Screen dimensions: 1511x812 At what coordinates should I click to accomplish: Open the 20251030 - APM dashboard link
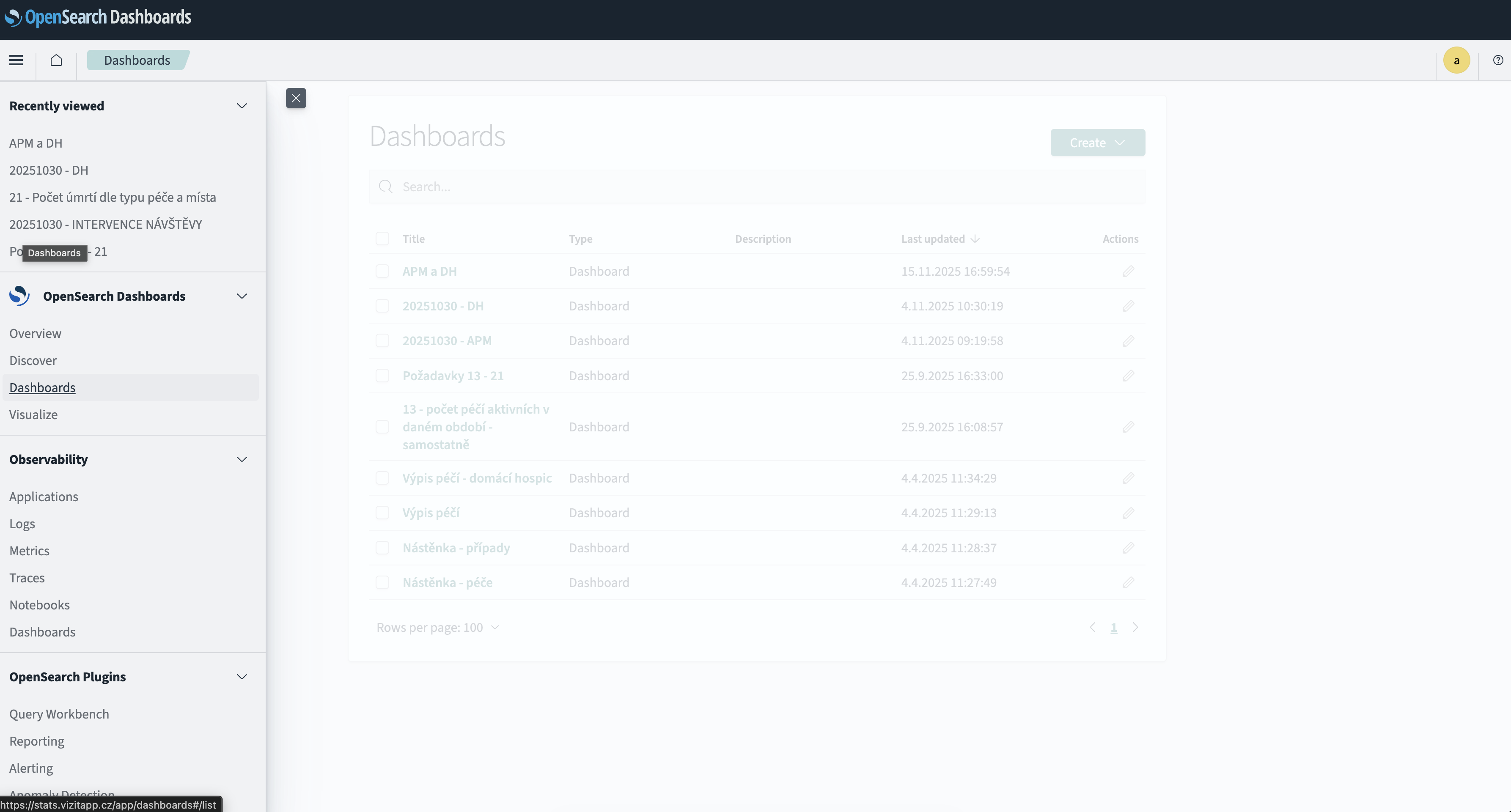[x=447, y=340]
